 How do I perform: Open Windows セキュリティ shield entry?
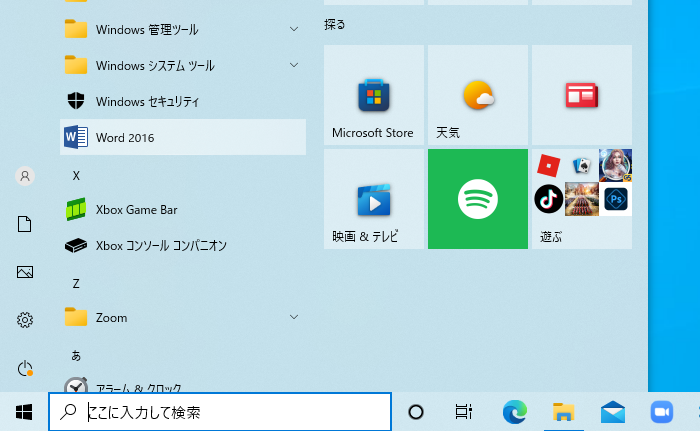(183, 101)
